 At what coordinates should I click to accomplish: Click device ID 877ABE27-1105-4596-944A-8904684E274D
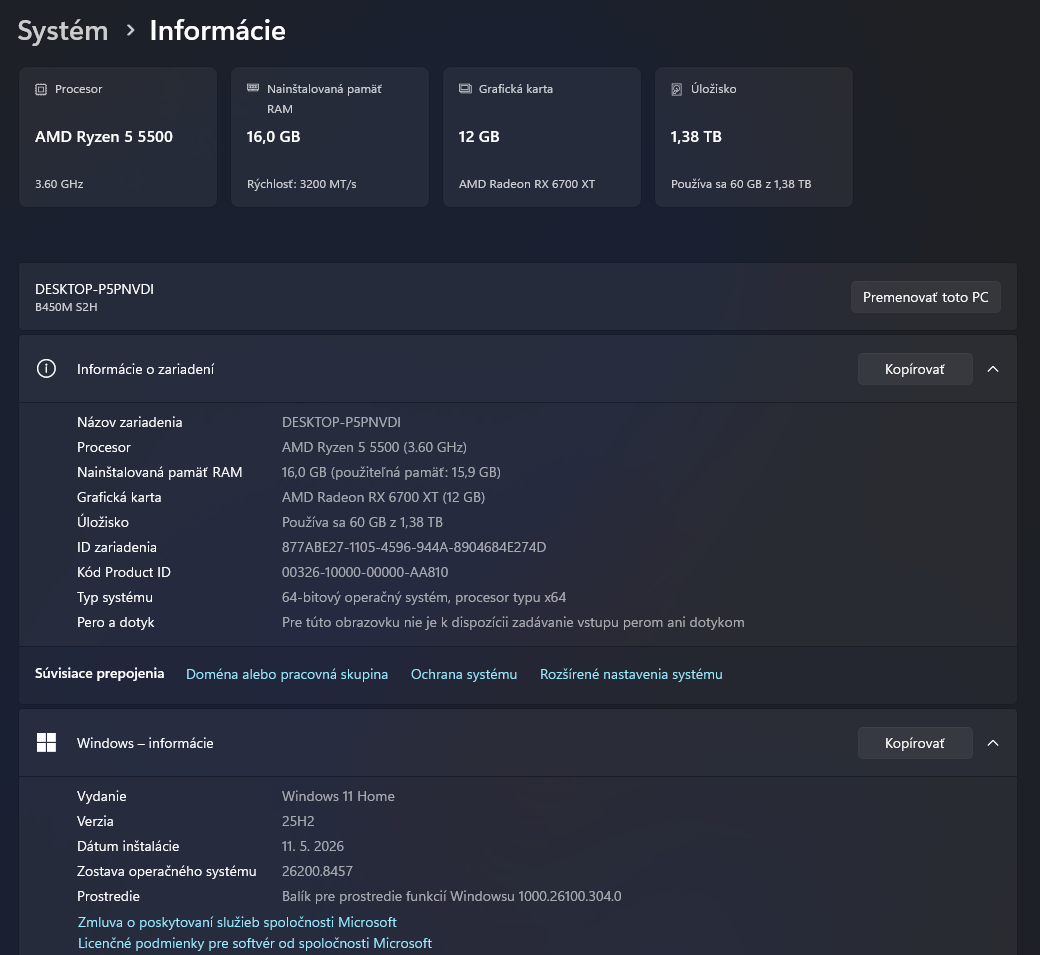click(x=414, y=547)
